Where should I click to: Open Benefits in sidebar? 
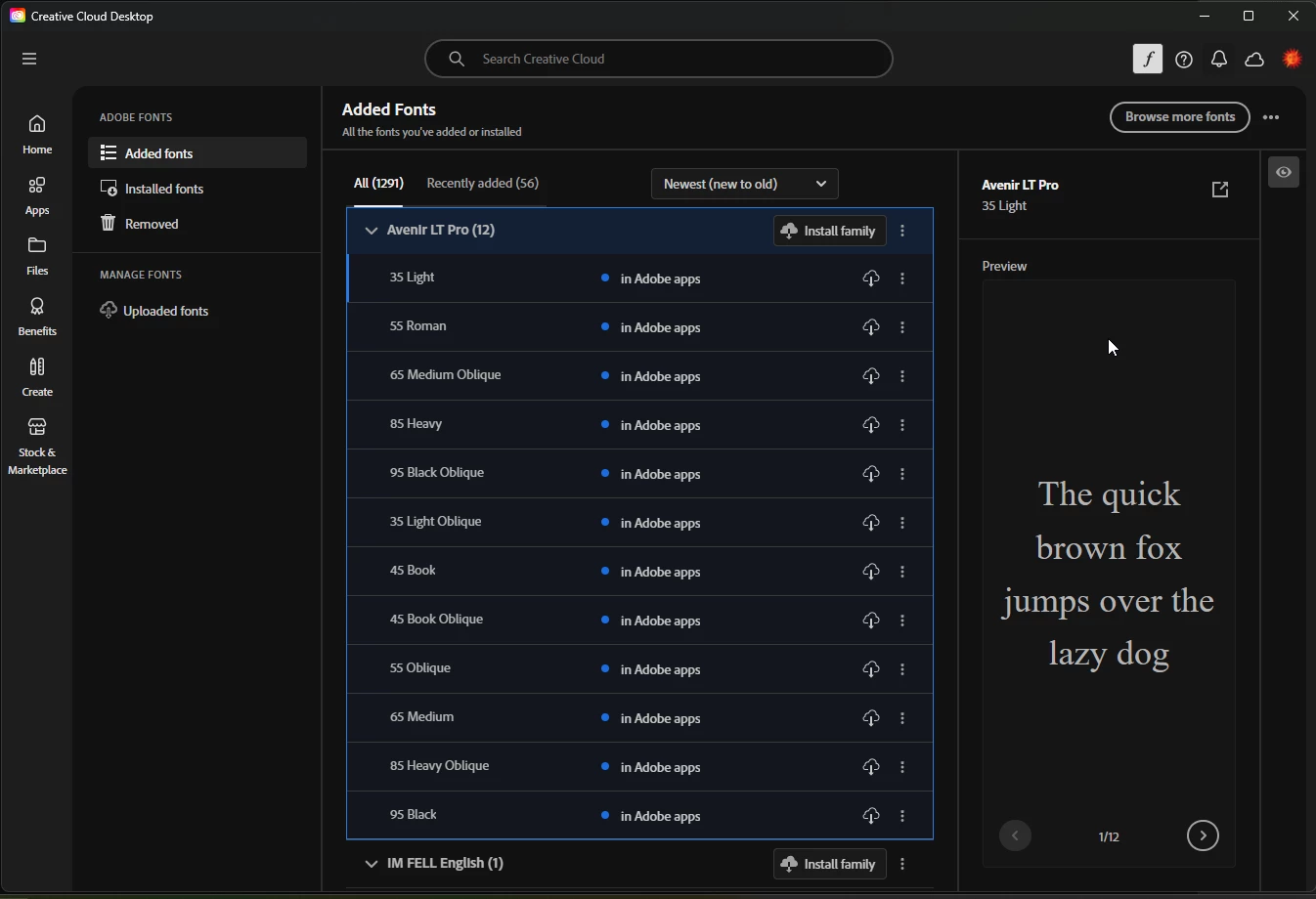coord(37,317)
